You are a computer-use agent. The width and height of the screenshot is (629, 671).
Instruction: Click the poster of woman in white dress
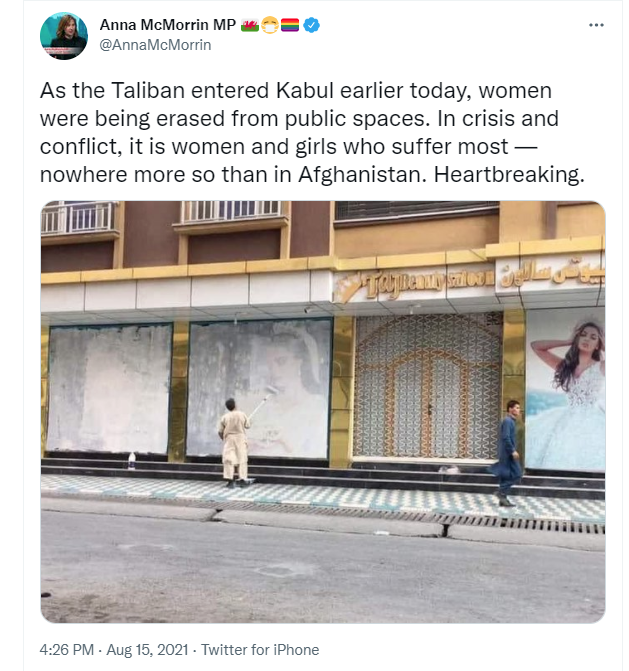point(565,389)
